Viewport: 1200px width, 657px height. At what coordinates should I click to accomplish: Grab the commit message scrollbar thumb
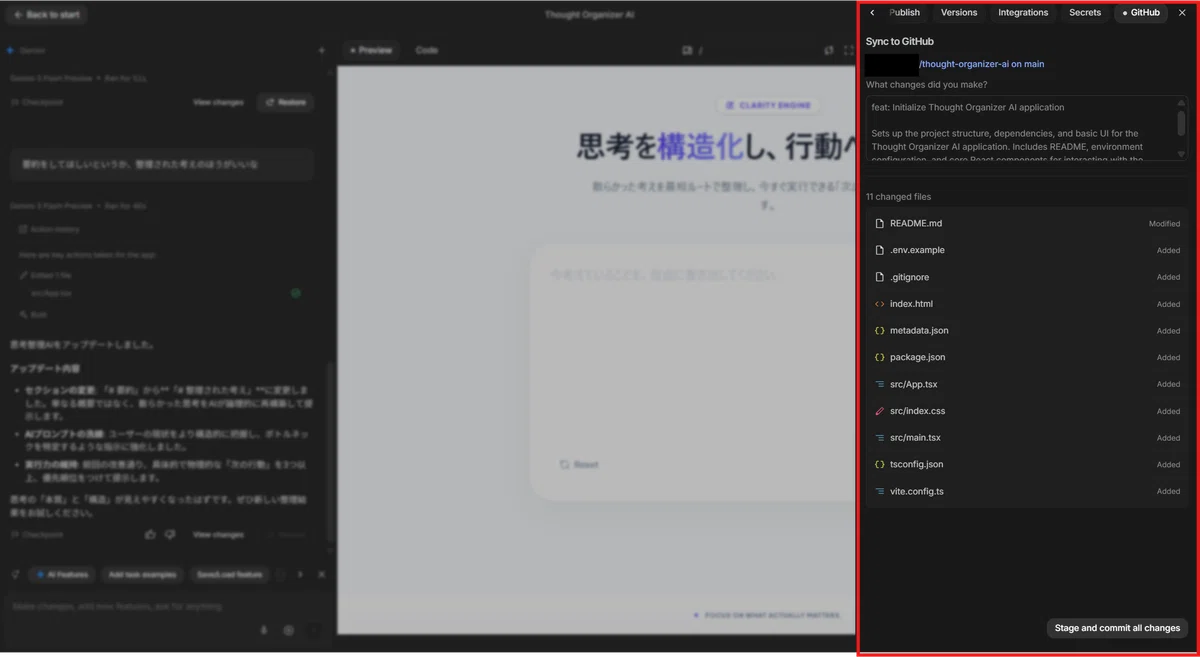[x=1181, y=122]
